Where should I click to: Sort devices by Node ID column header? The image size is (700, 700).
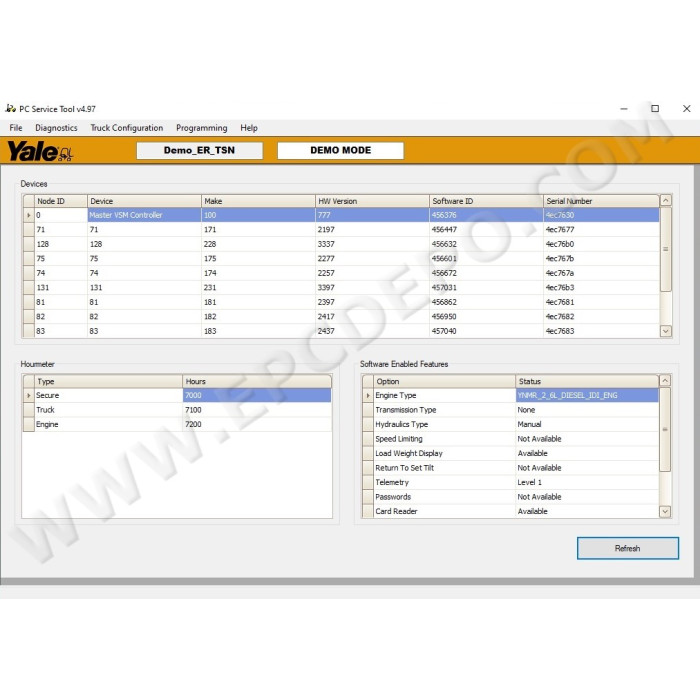point(61,201)
